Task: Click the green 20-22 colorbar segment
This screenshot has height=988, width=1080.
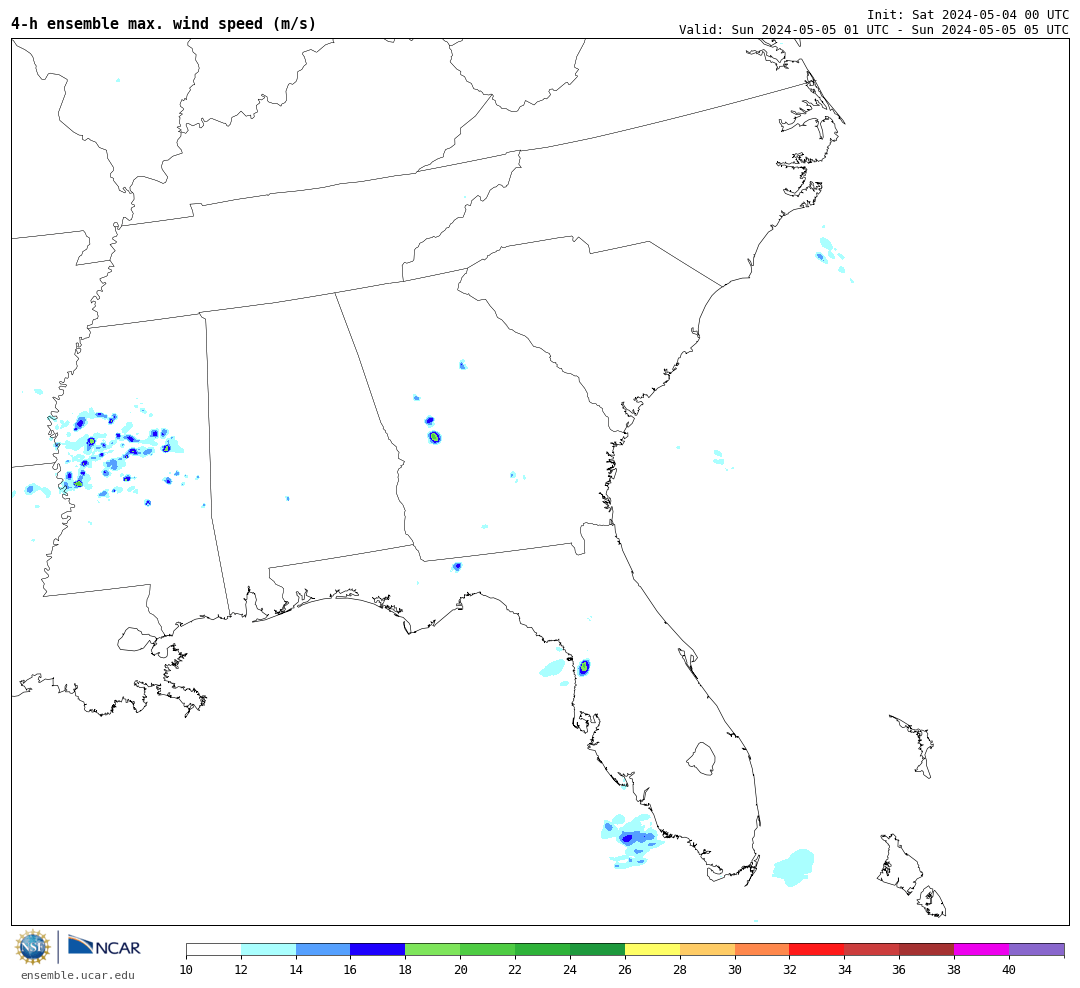Action: click(x=488, y=950)
